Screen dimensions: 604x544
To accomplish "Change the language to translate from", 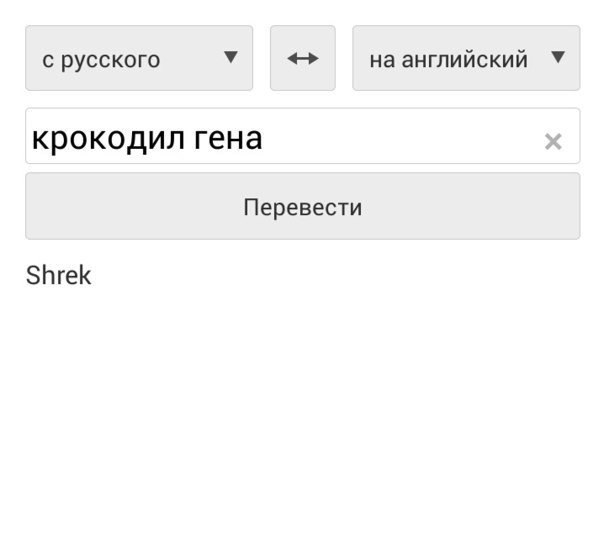I will coord(139,59).
